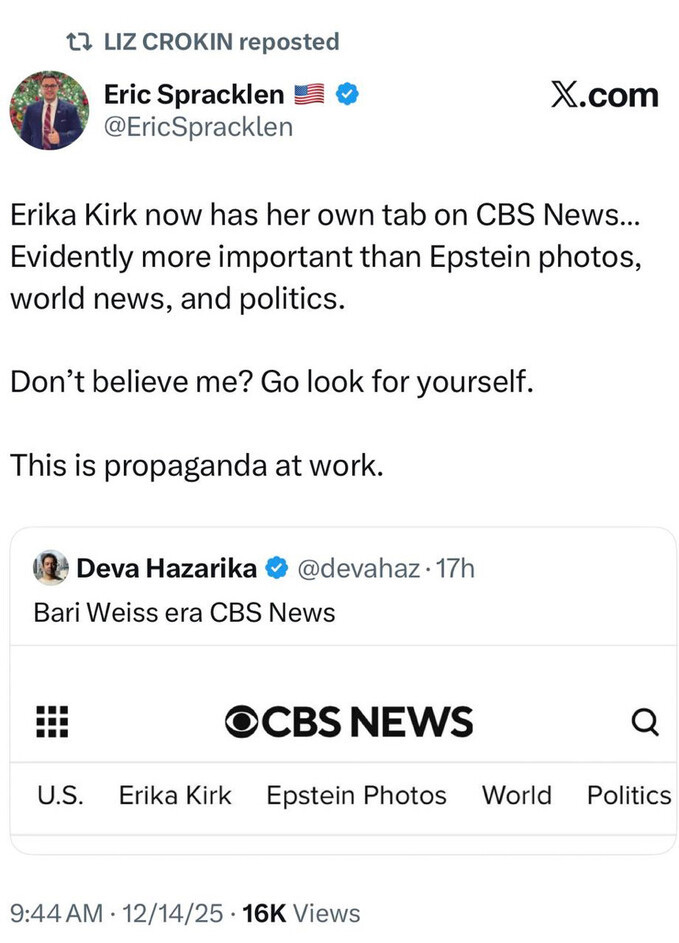Go to the Politics tab
The height and width of the screenshot is (943, 679).
[629, 796]
